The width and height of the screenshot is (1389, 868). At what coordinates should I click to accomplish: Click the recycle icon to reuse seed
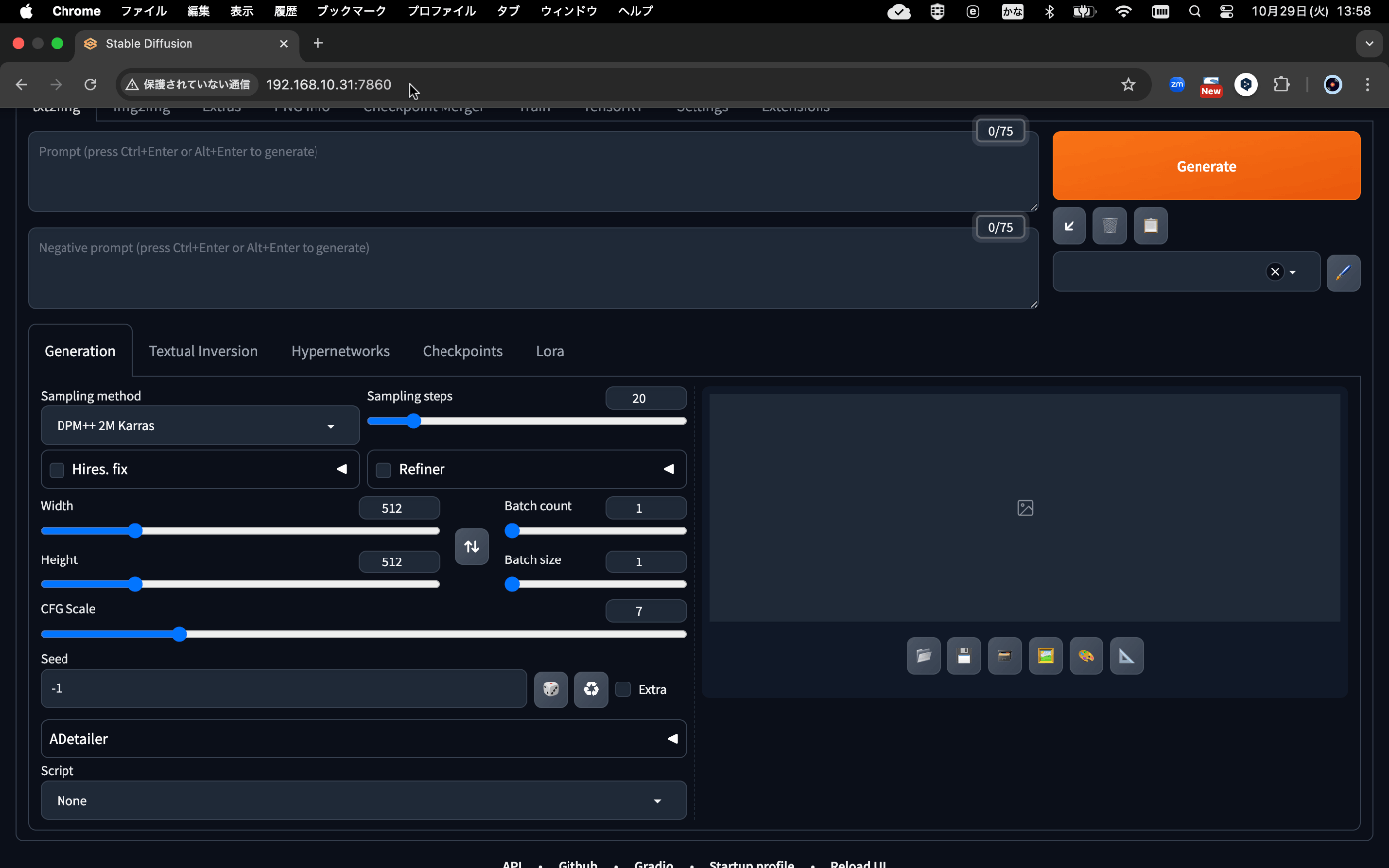pos(591,689)
